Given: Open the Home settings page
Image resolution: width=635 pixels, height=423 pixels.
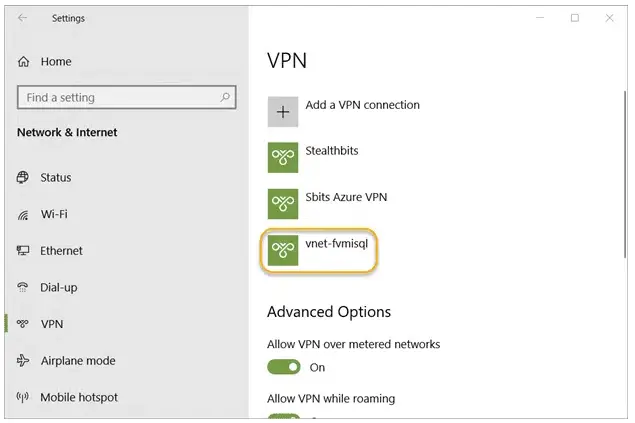Looking at the screenshot, I should tap(55, 62).
